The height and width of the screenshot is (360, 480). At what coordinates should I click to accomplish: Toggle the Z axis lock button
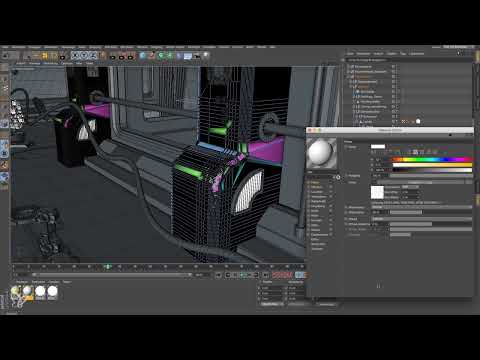[93, 56]
